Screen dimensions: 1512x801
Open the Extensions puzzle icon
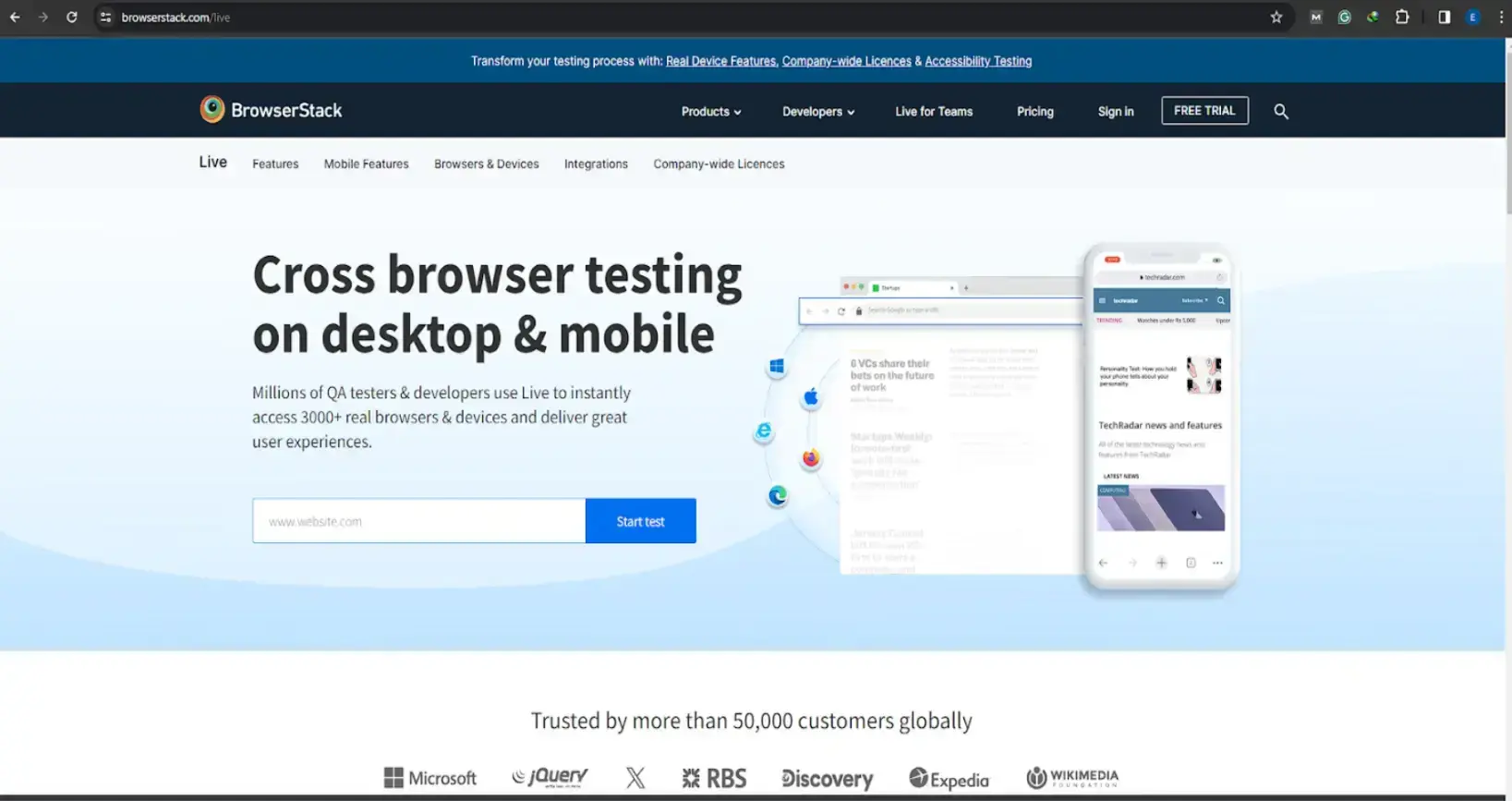click(1402, 18)
